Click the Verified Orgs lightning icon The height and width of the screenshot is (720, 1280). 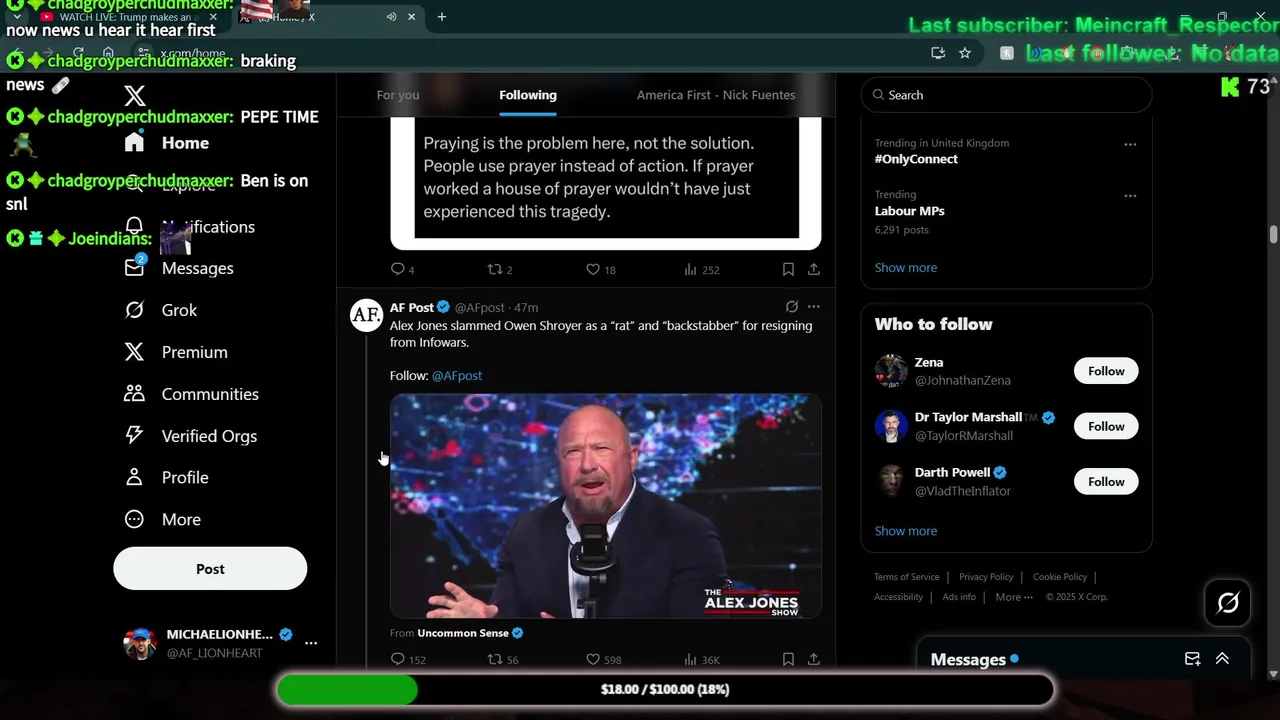pyautogui.click(x=134, y=436)
